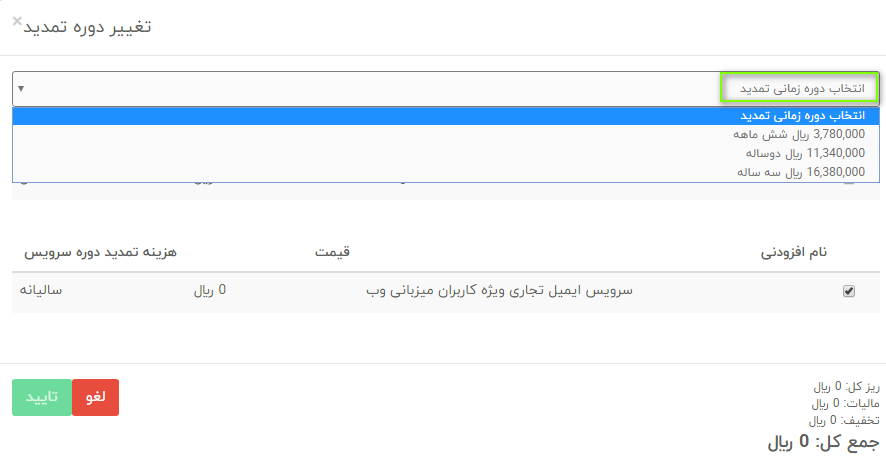This screenshot has height=467, width=886.
Task: Choose the three-year 16,380,000 ریال option
Action: click(x=446, y=172)
